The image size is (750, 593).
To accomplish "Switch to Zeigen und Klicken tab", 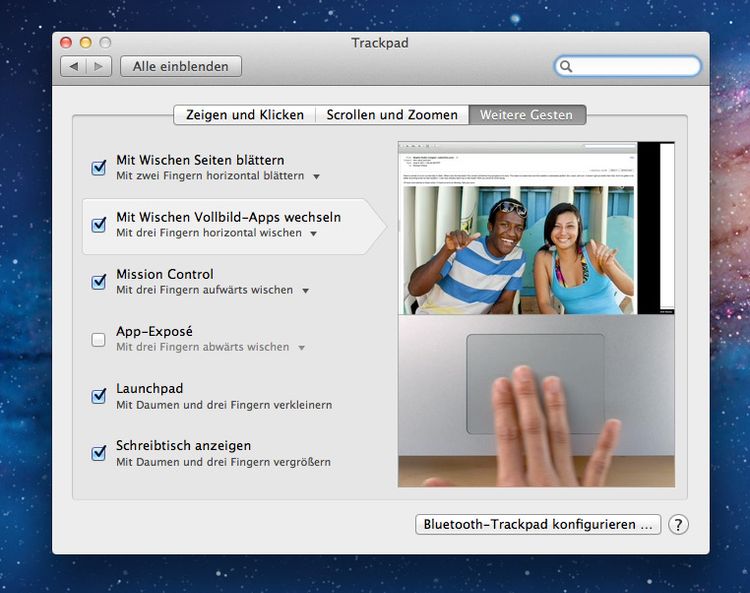I will click(245, 115).
